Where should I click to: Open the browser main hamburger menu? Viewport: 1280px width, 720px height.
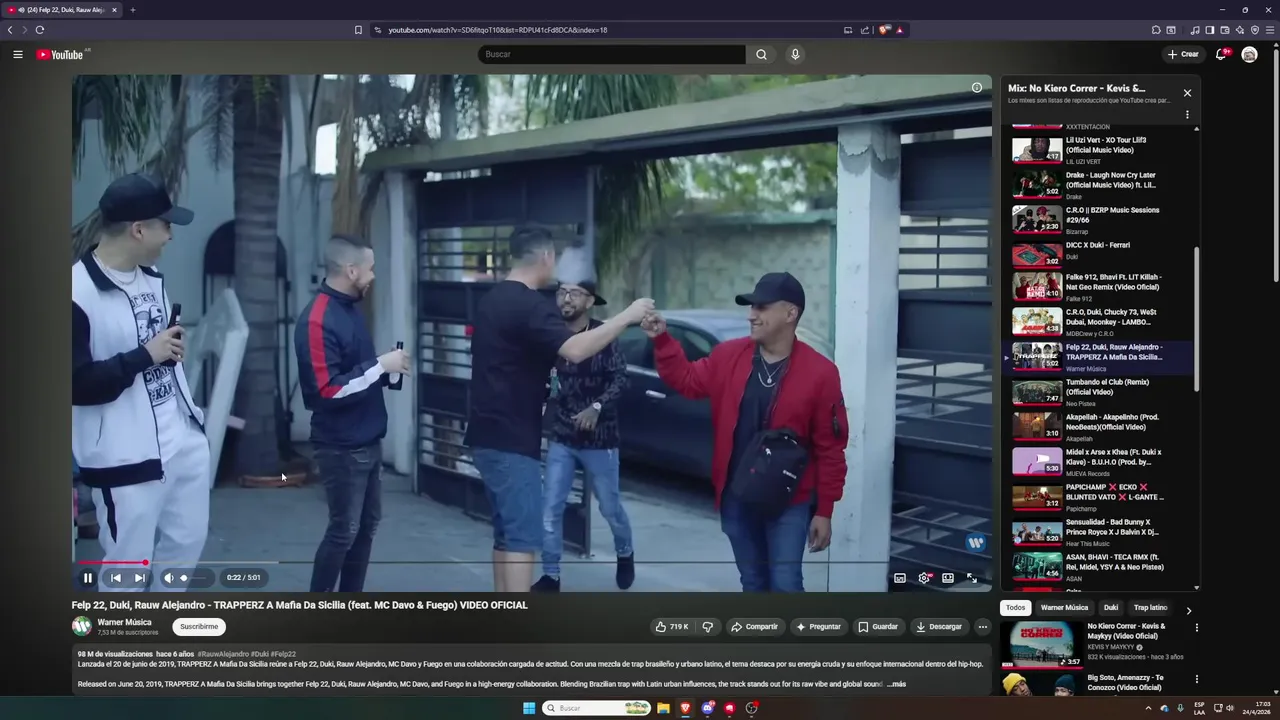(x=1269, y=30)
